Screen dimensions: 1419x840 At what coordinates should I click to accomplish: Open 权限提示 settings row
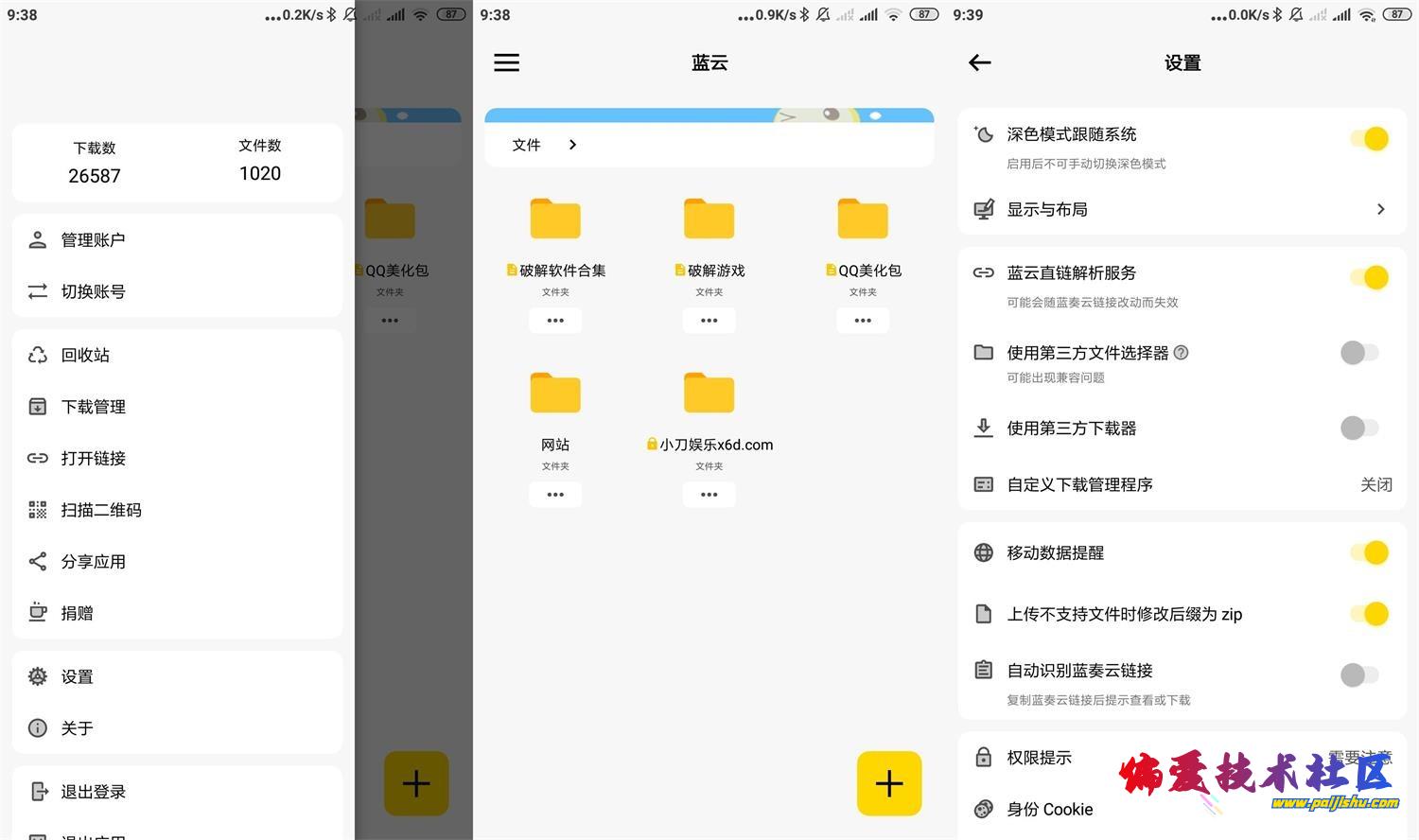(1182, 757)
